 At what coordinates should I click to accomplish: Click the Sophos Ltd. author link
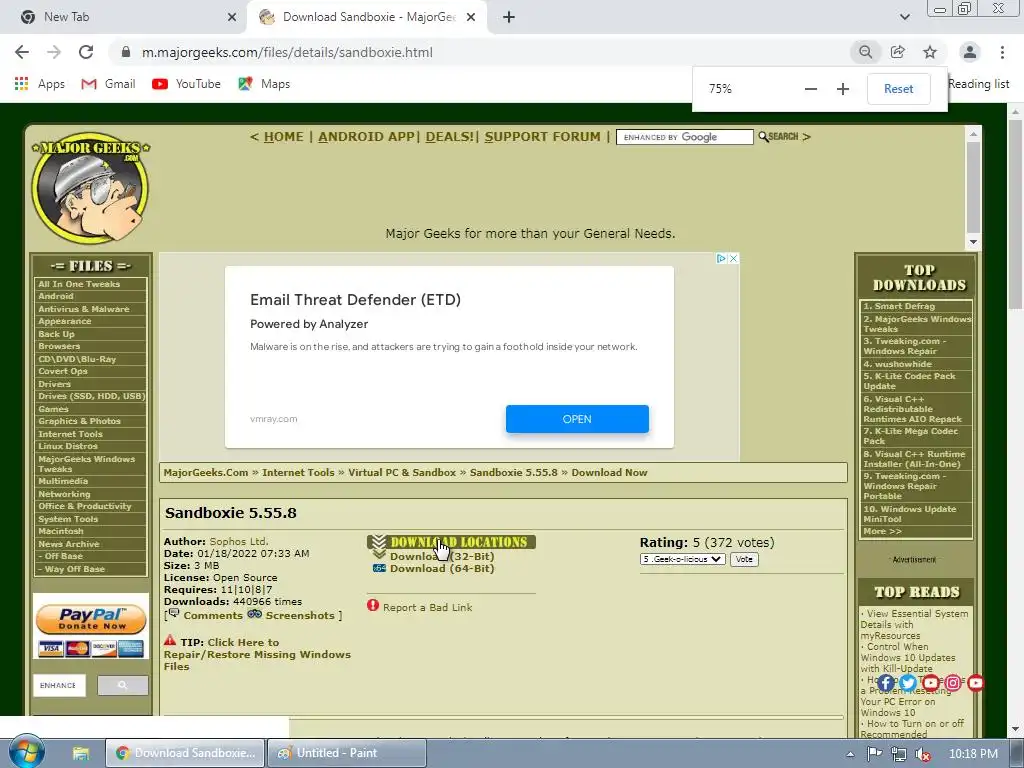click(239, 541)
